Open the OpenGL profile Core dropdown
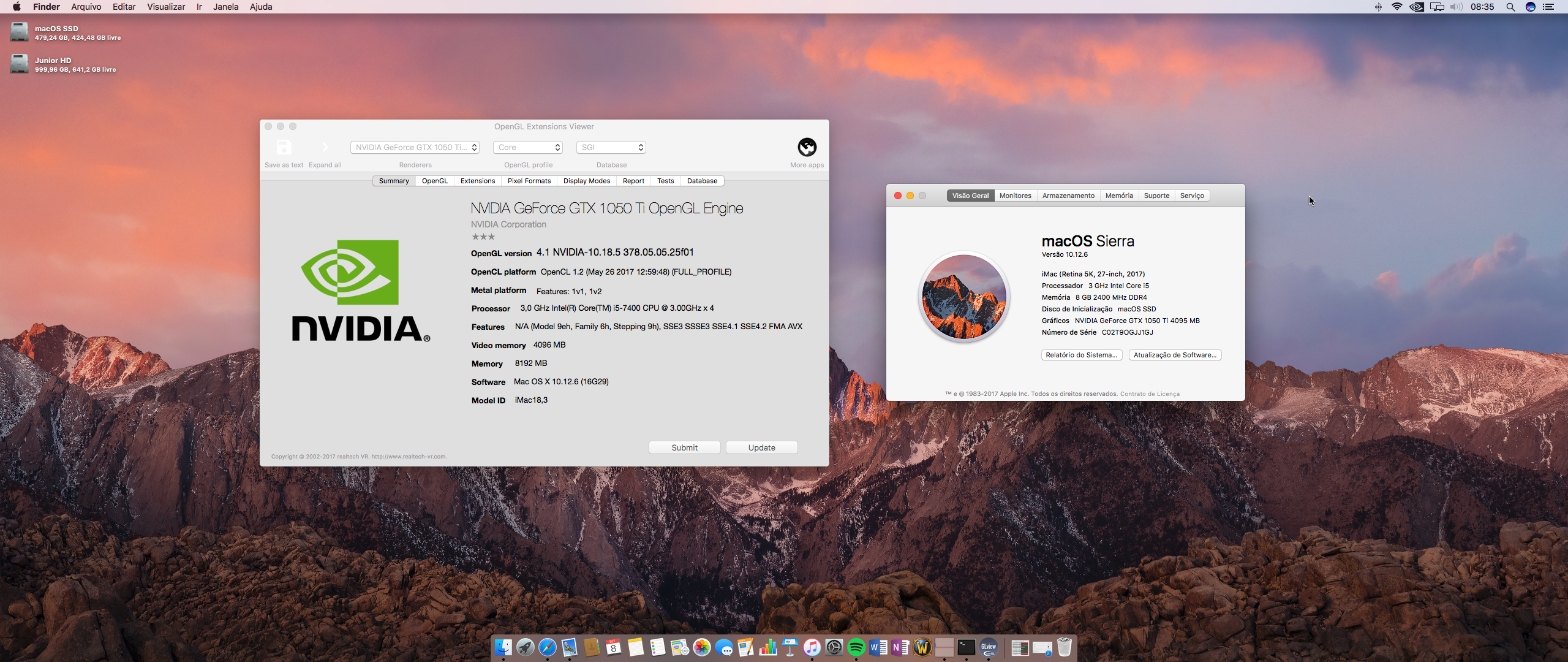Screen dimensions: 1568x662 click(x=527, y=147)
